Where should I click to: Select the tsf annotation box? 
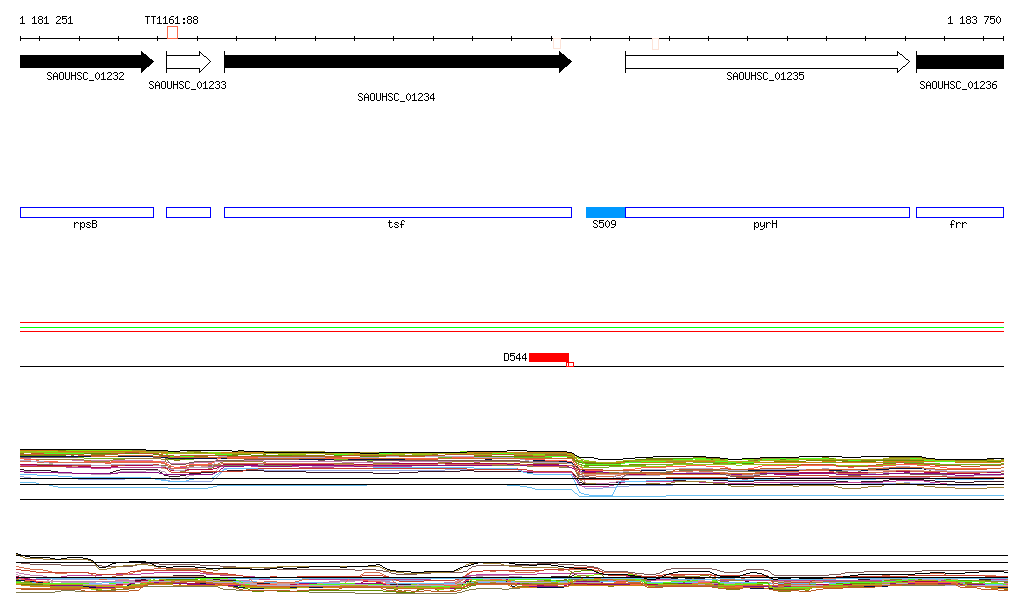397,212
